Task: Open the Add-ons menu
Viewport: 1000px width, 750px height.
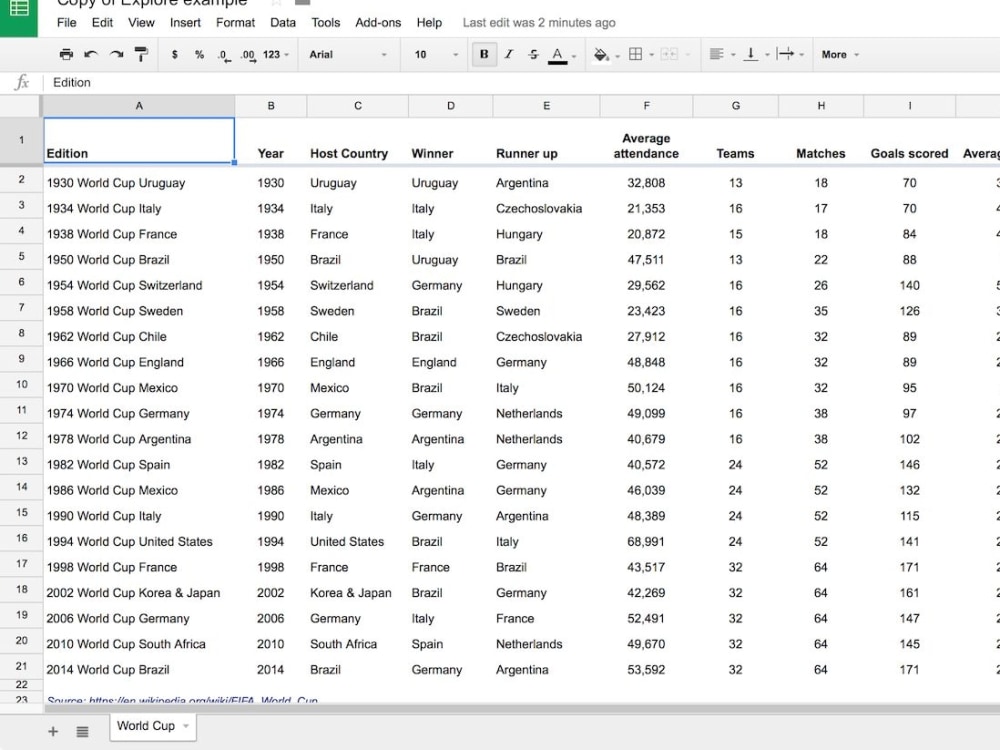Action: [378, 23]
